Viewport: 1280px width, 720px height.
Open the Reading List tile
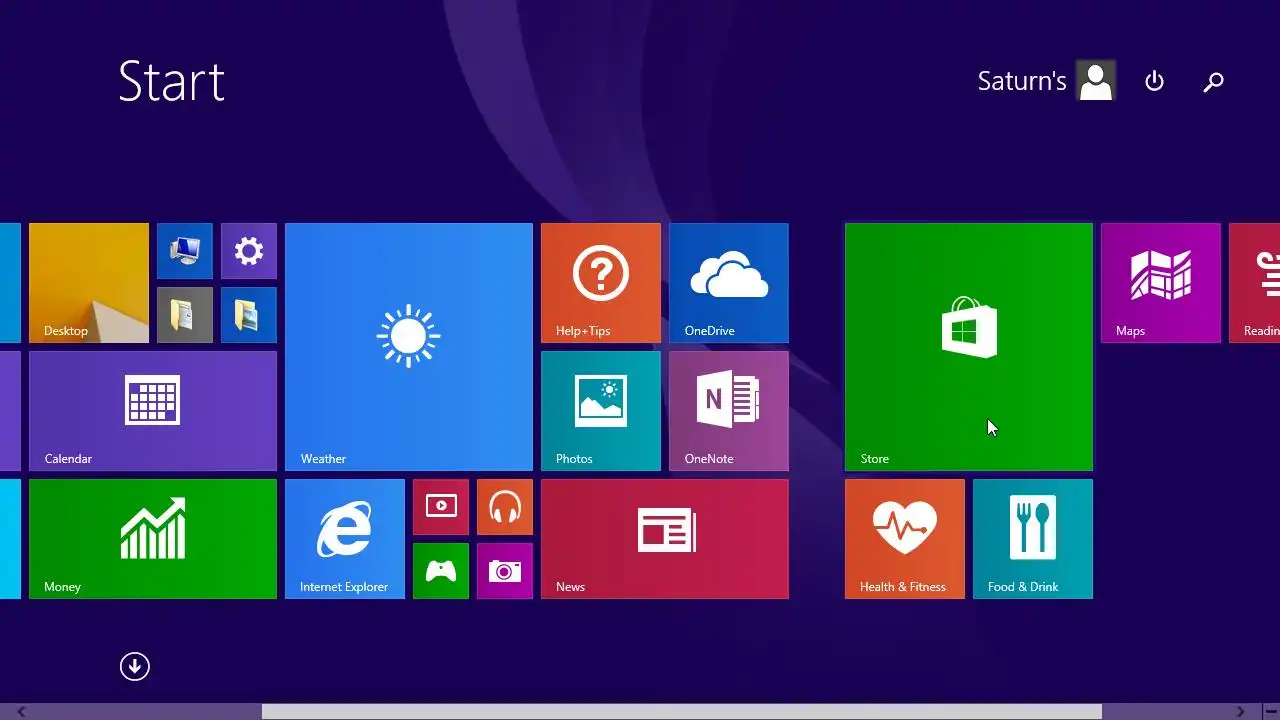point(1254,283)
